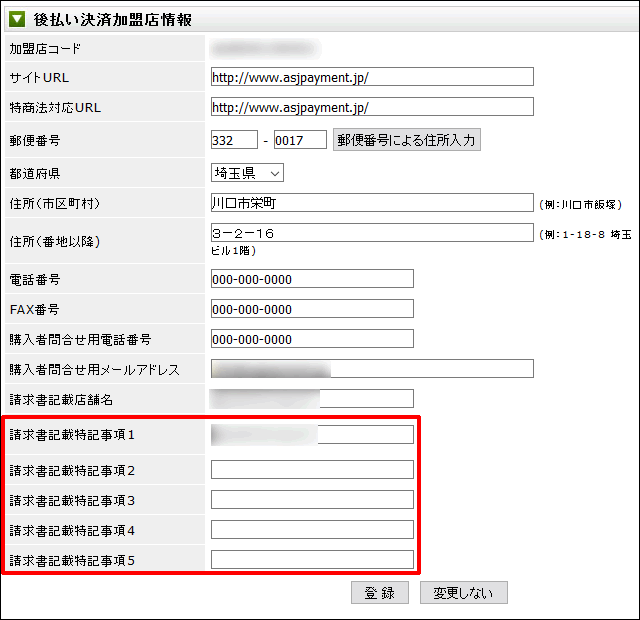Click the 登録 register button
640x620 pixels.
[x=380, y=593]
